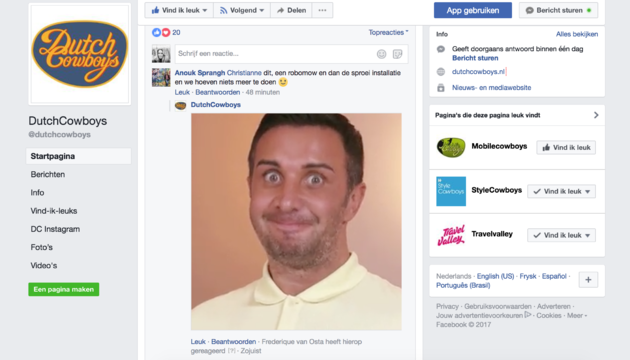Open the three-dots more options menu

click(322, 10)
